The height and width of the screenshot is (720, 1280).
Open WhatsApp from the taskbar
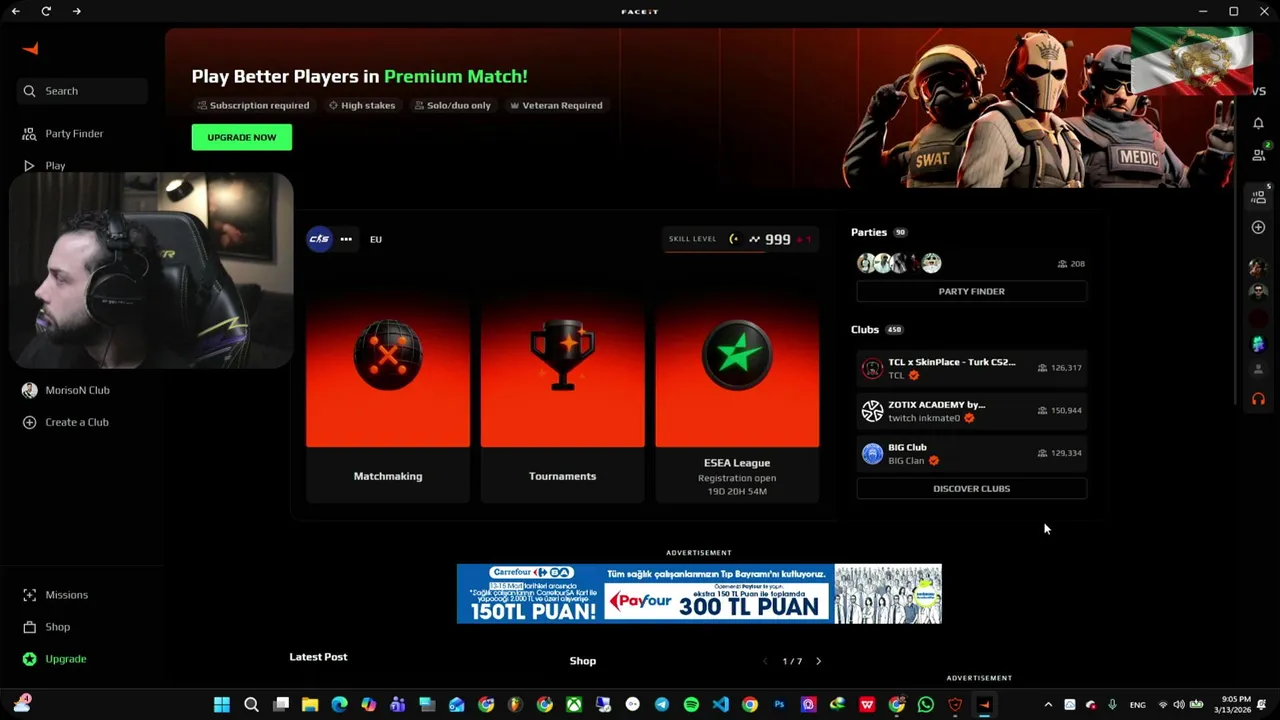925,704
